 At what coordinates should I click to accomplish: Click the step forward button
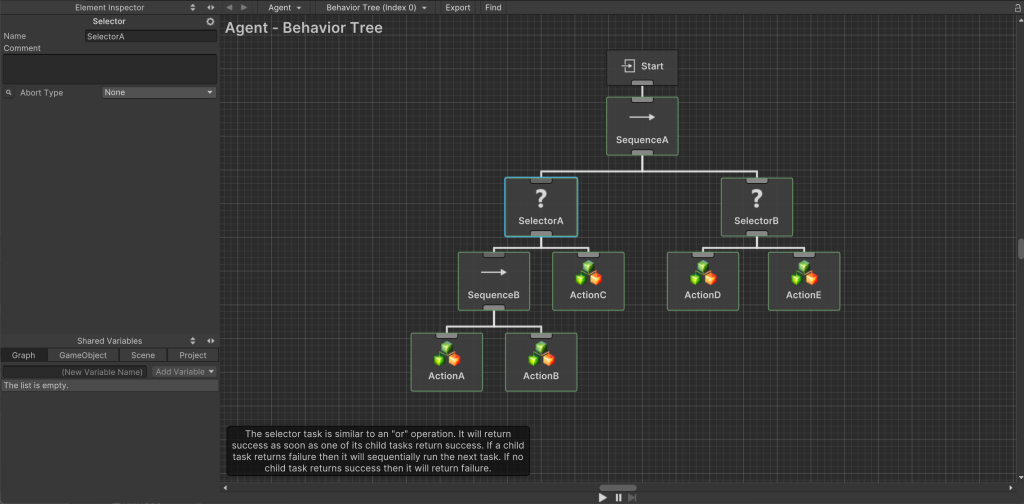click(x=632, y=497)
